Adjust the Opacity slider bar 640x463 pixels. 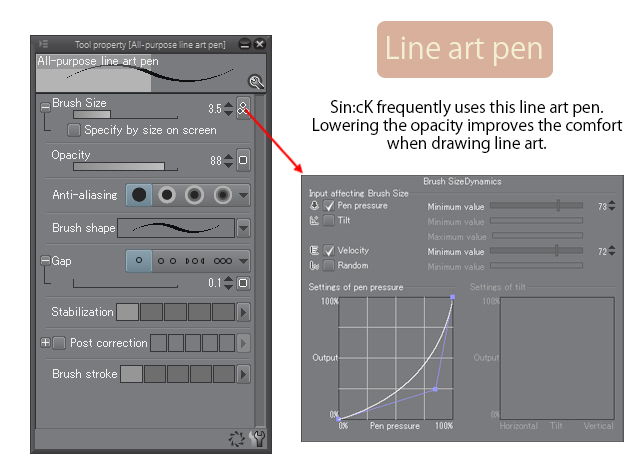125,167
